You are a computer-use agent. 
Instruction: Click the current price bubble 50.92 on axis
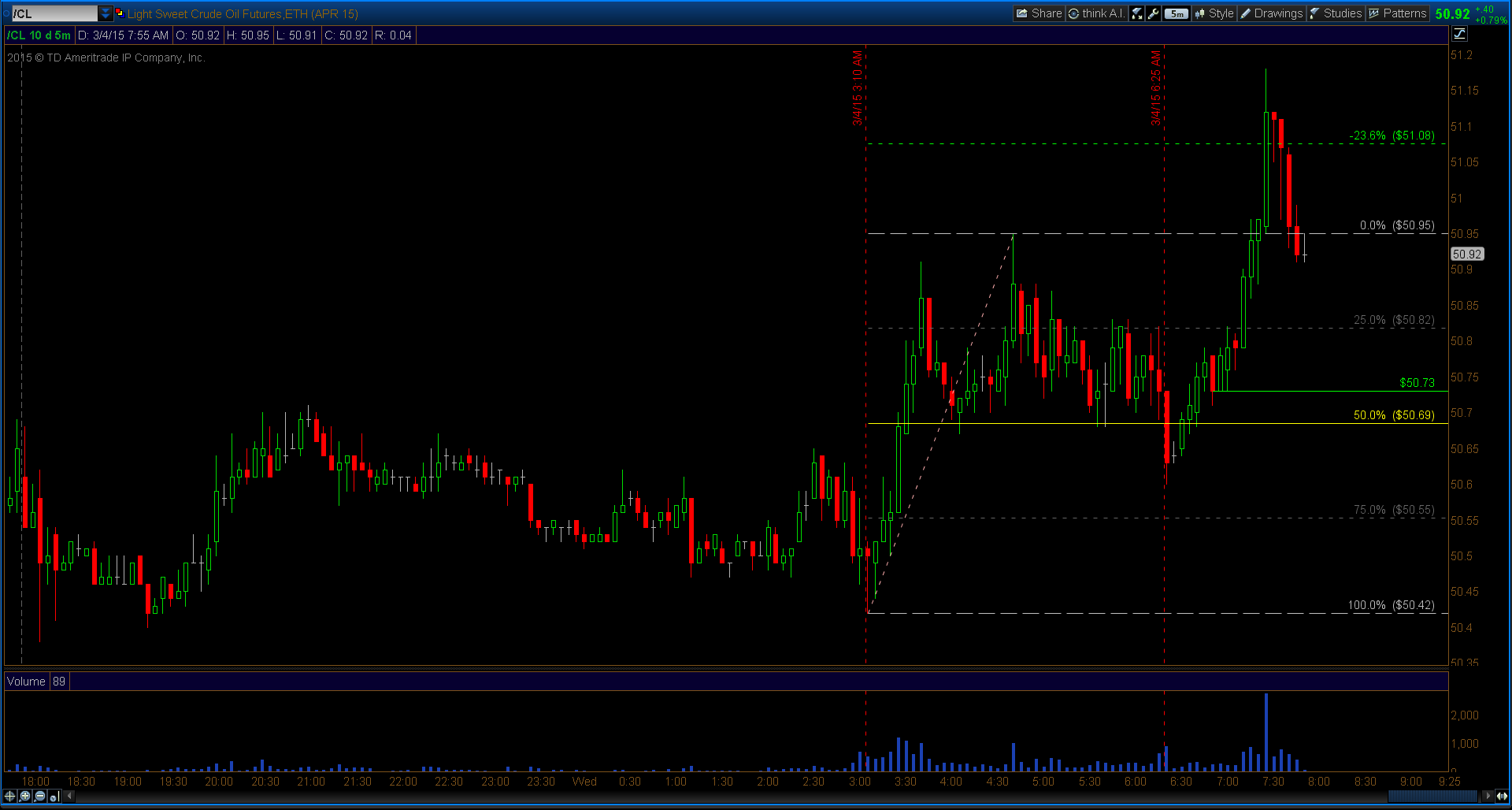[x=1467, y=254]
